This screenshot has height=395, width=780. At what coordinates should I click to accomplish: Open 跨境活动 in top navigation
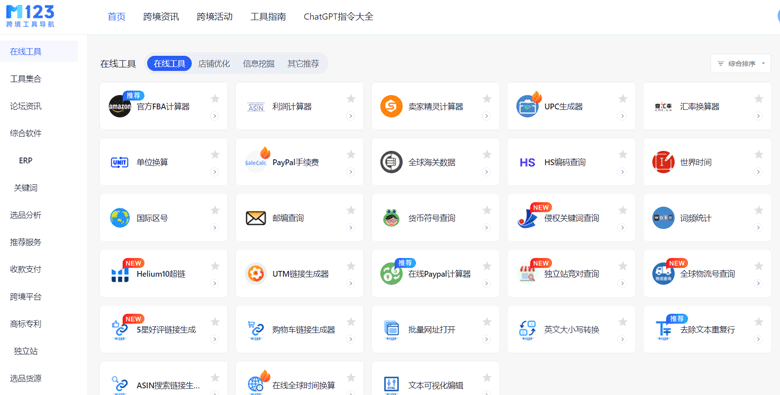click(x=214, y=16)
